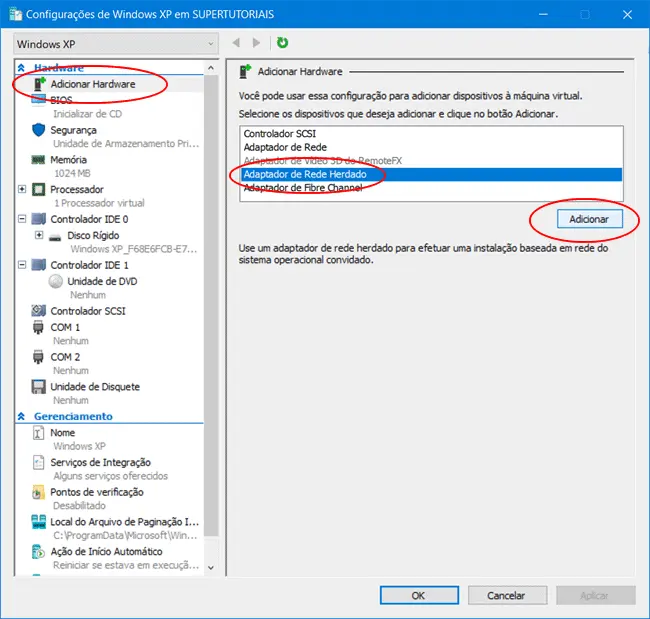Viewport: 650px width, 619px height.
Task: Select the BIOS tree item label
Action: [x=61, y=100]
